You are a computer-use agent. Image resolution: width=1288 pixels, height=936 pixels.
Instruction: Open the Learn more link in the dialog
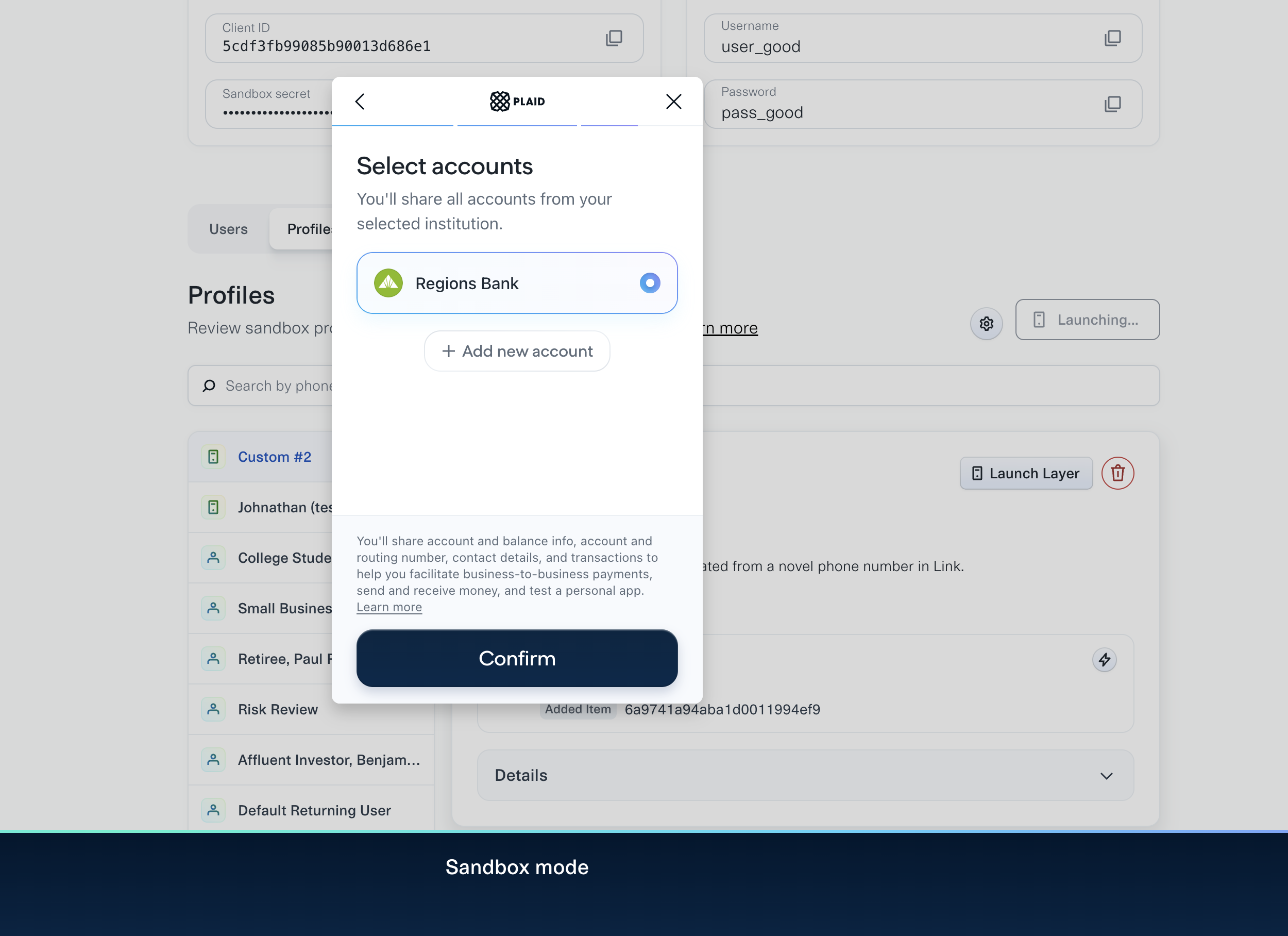pyautogui.click(x=389, y=607)
